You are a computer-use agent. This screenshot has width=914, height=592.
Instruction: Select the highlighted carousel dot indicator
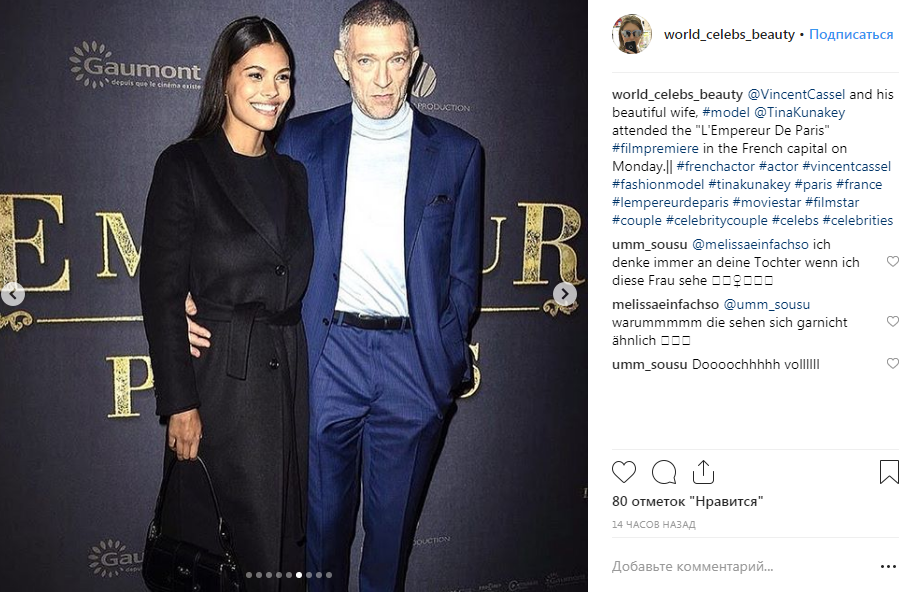click(x=298, y=575)
